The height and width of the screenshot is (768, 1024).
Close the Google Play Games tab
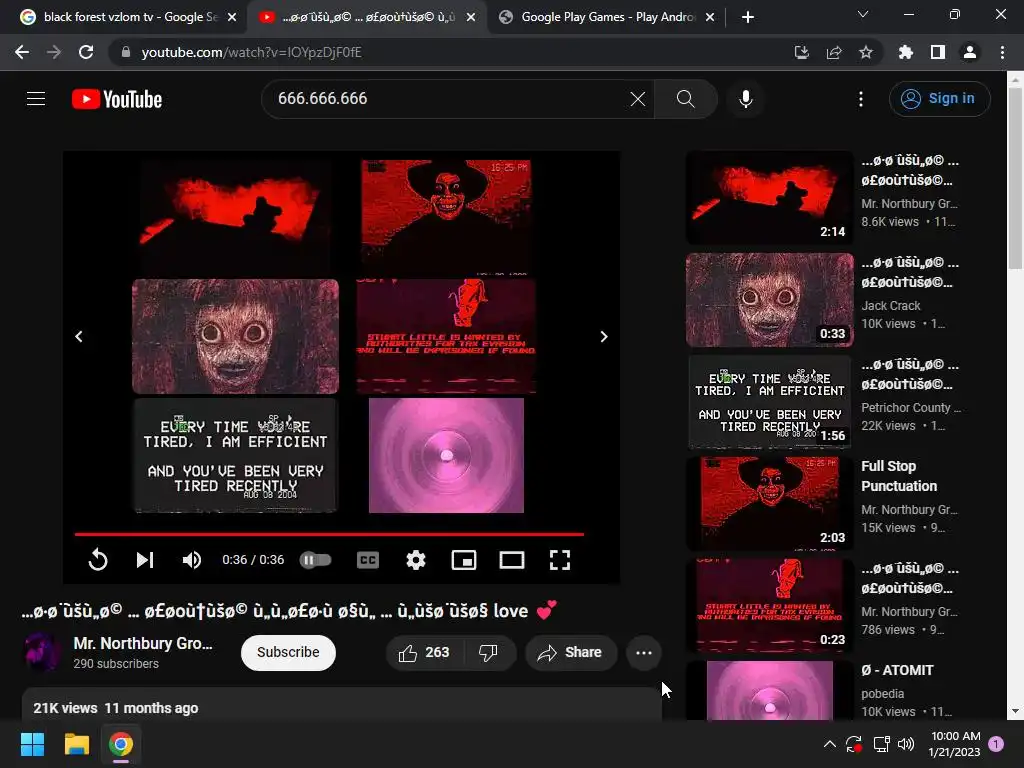(710, 17)
